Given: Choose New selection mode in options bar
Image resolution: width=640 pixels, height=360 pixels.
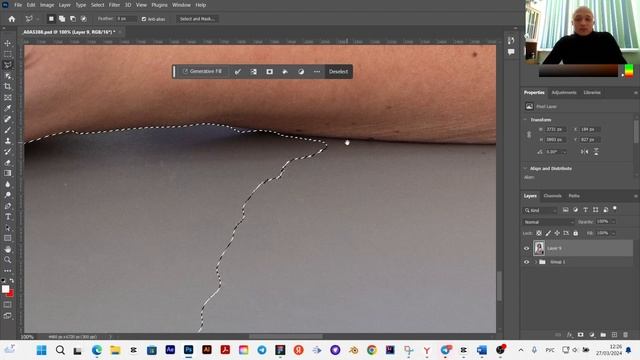Looking at the screenshot, I should click(51, 19).
